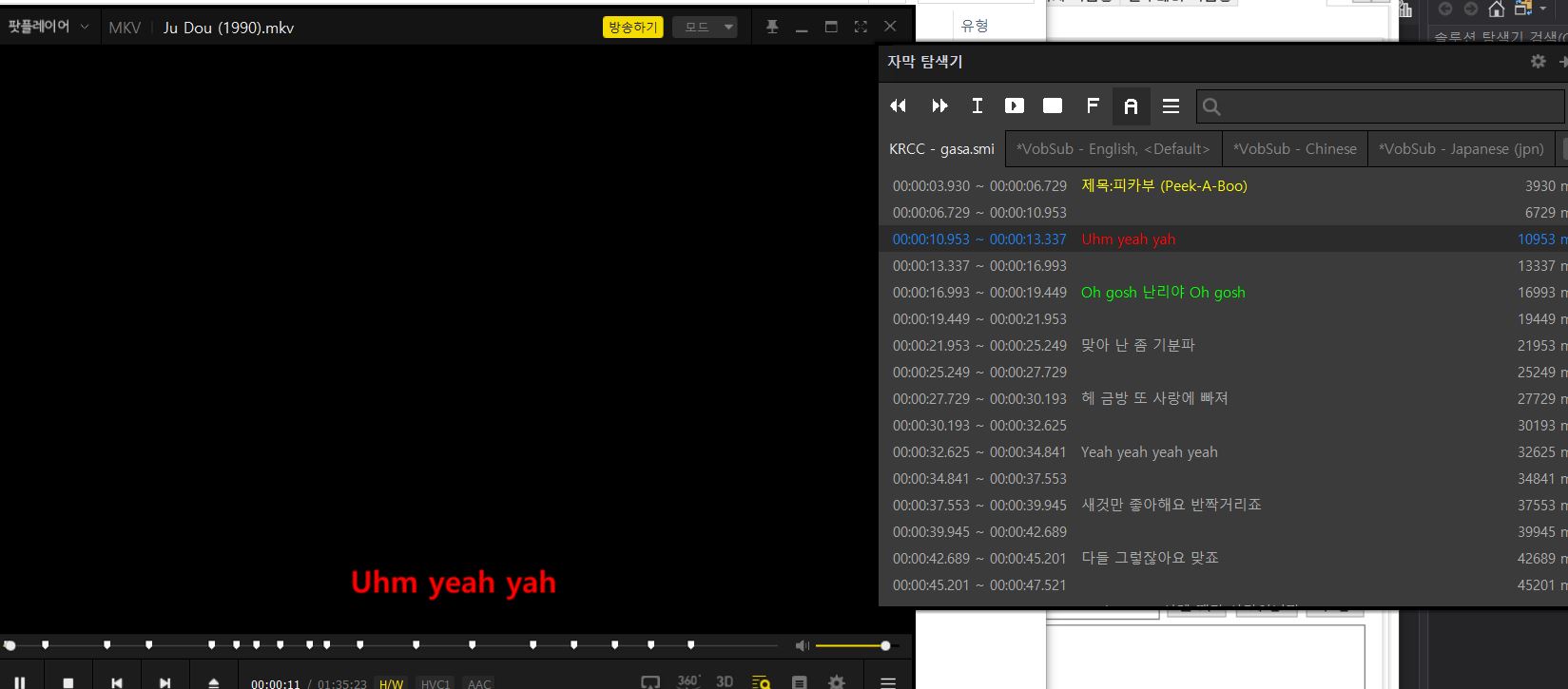The height and width of the screenshot is (689, 1568).
Task: Toggle the yellow subtitle browser icon
Action: click(x=761, y=681)
